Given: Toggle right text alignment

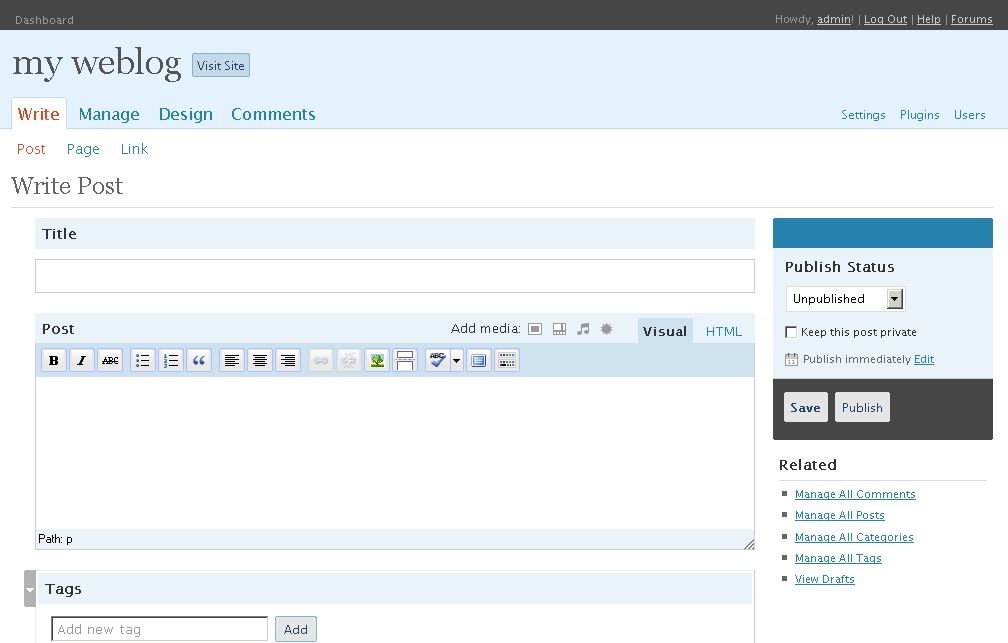Looking at the screenshot, I should [288, 360].
